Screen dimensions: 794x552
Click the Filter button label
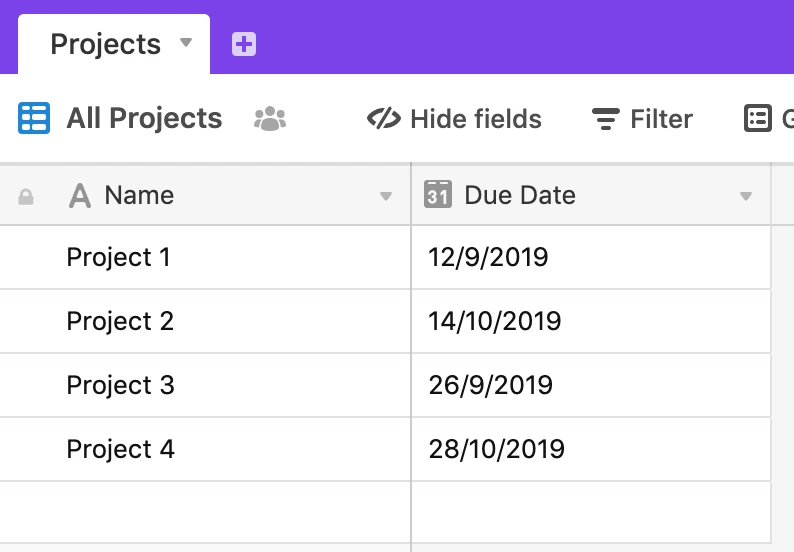[x=661, y=119]
